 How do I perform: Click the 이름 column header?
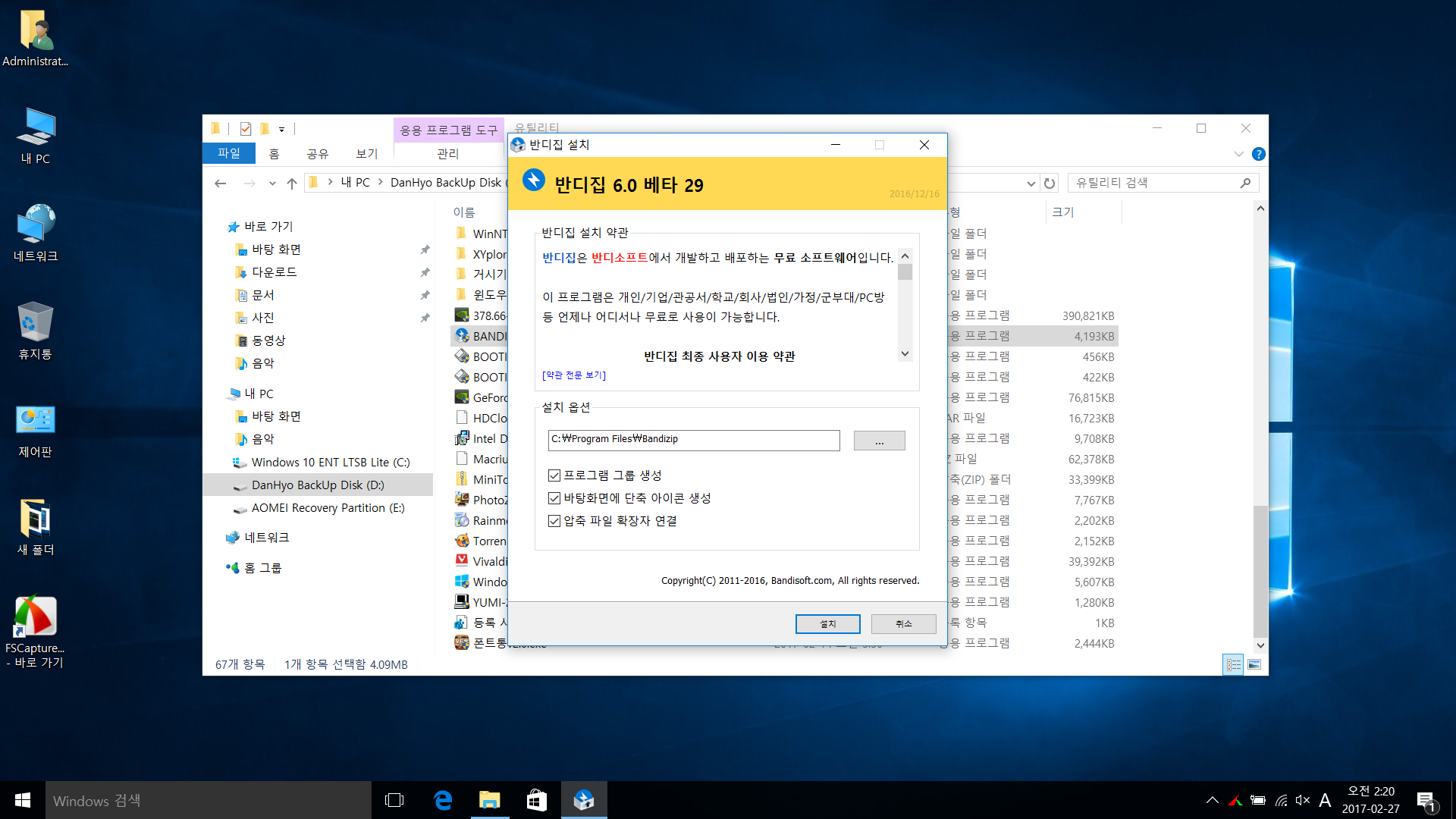[464, 212]
